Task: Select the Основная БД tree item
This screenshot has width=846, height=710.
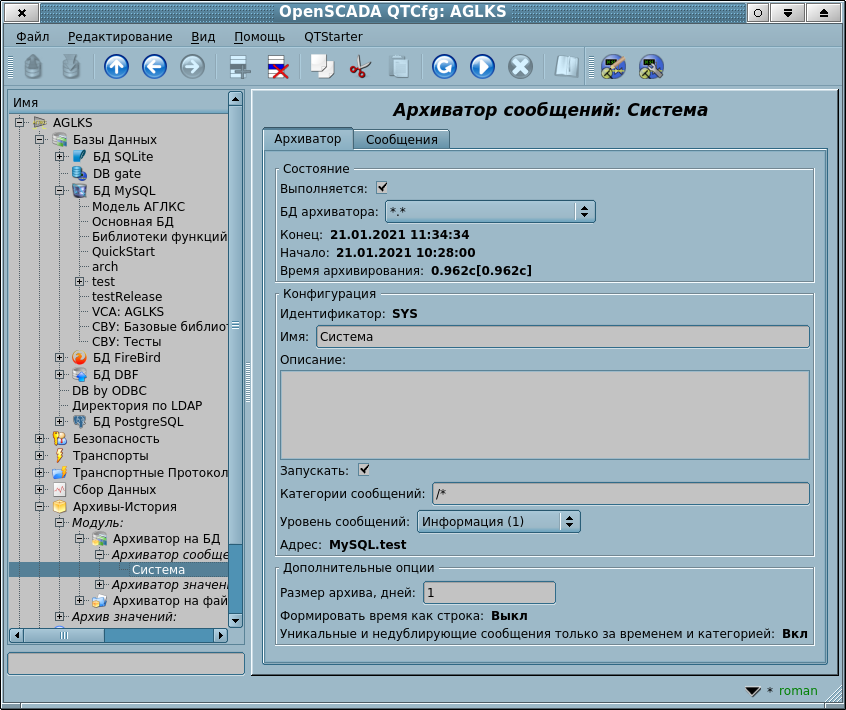Action: [133, 222]
